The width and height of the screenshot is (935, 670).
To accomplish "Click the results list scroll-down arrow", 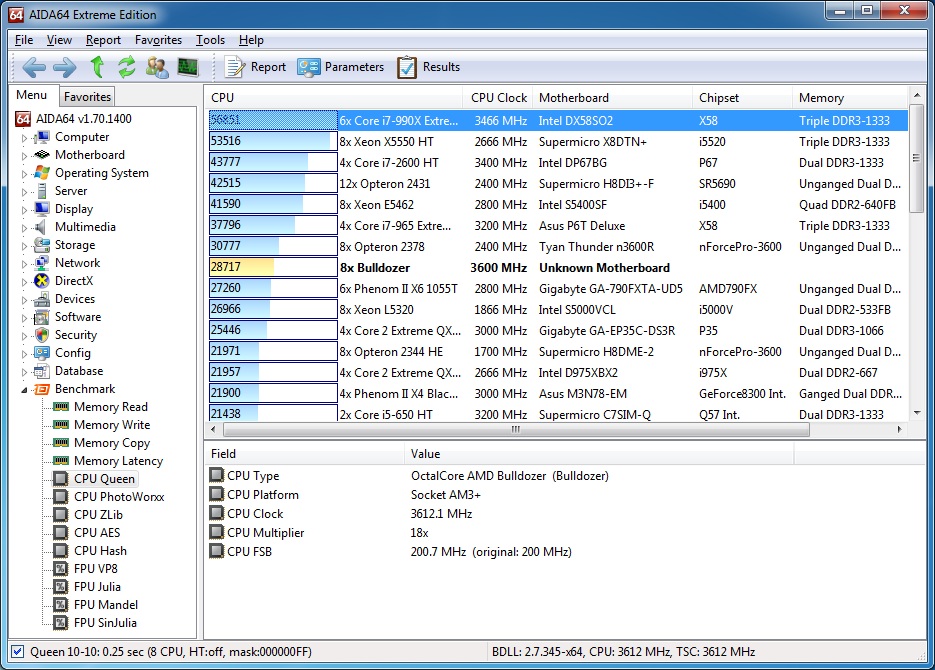I will coord(917,413).
